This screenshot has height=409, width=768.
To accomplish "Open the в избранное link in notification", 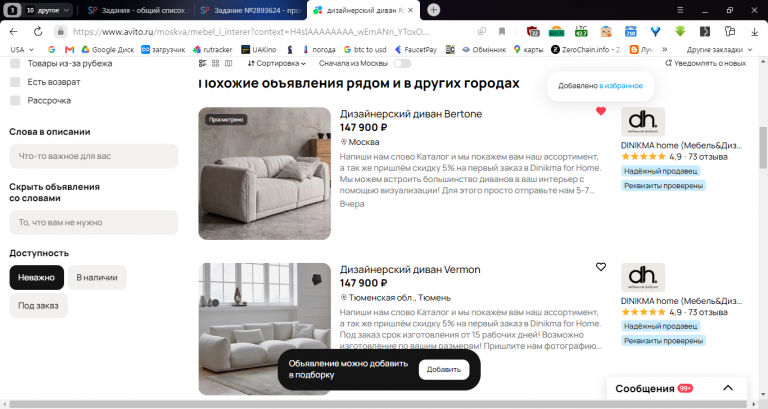I will point(621,86).
